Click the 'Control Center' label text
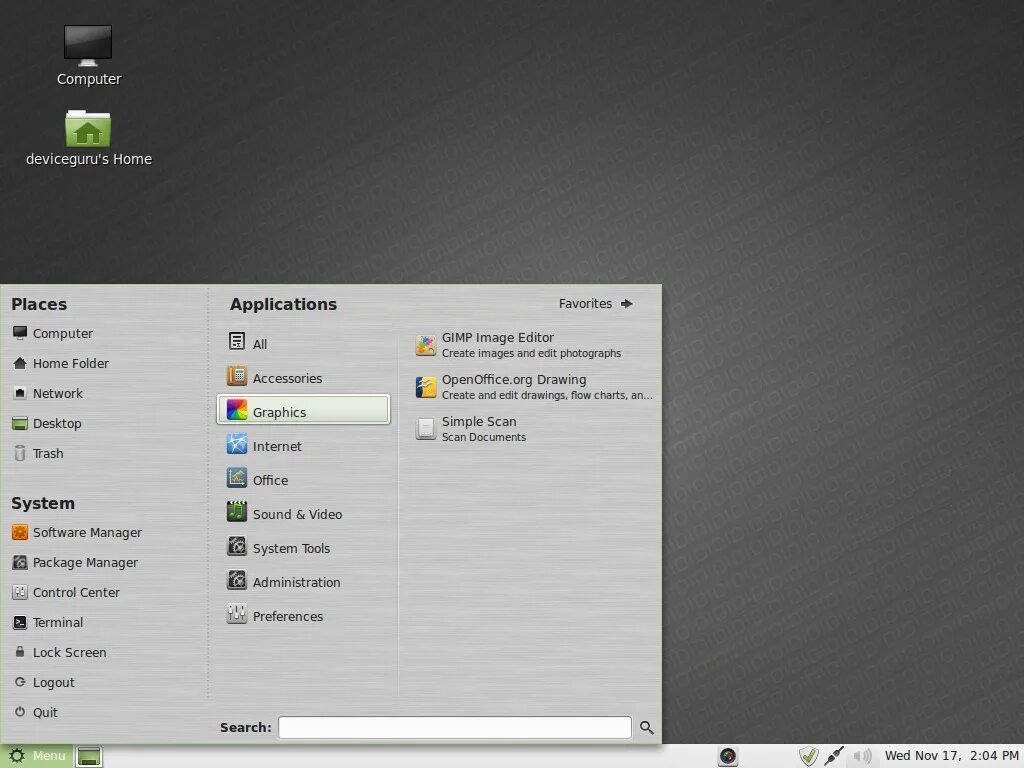The width and height of the screenshot is (1024, 768). coord(76,592)
